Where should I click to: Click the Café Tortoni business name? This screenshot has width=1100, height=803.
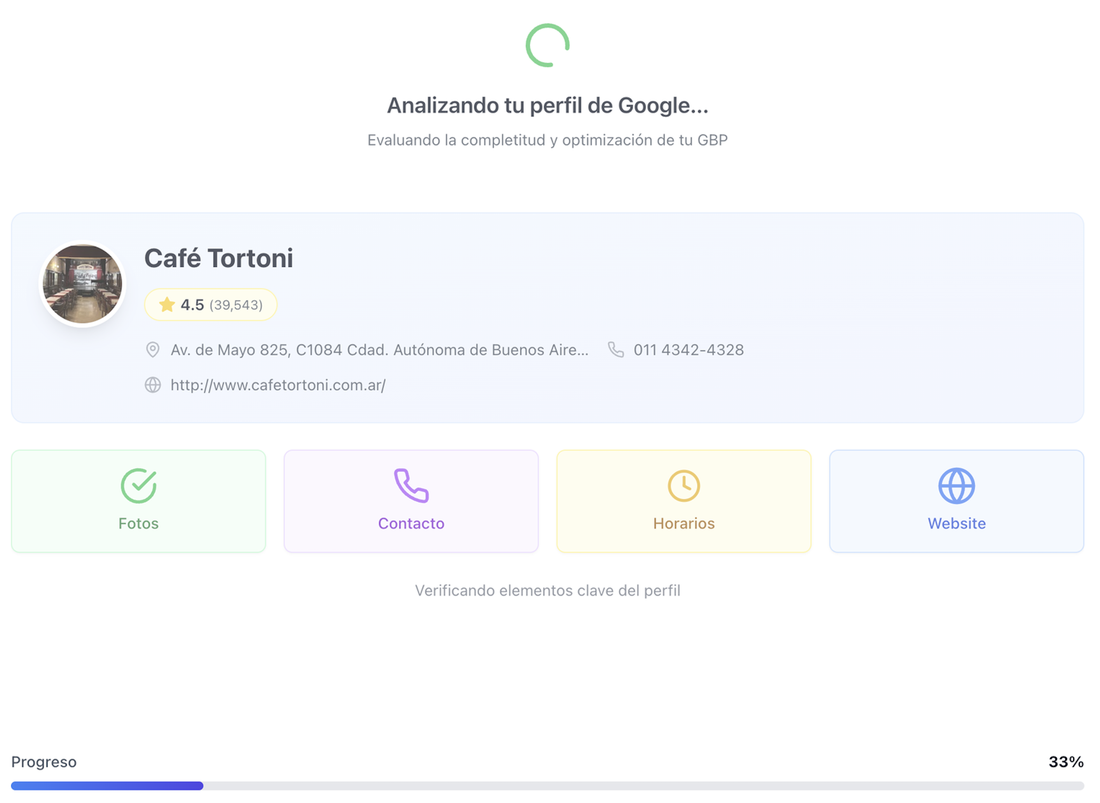[x=219, y=258]
